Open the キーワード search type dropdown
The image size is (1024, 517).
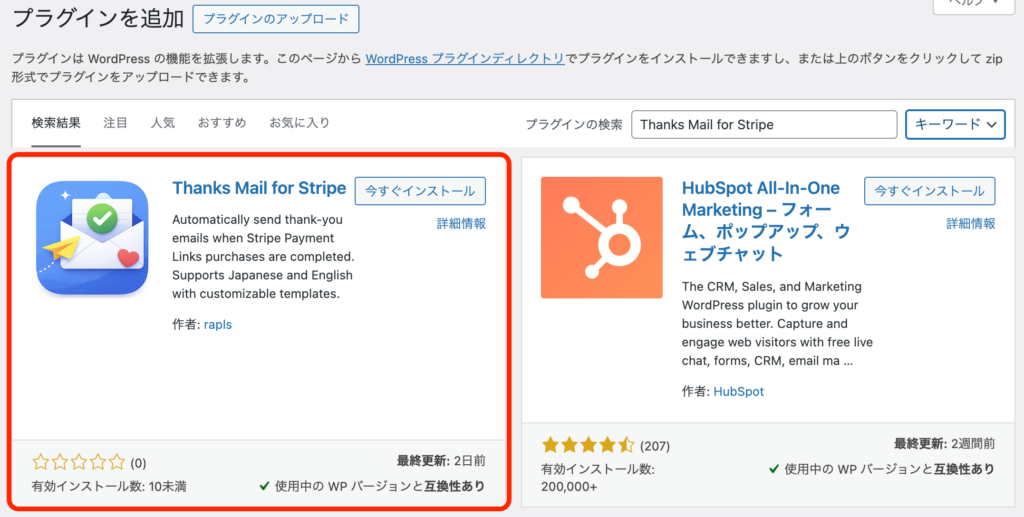pos(955,124)
